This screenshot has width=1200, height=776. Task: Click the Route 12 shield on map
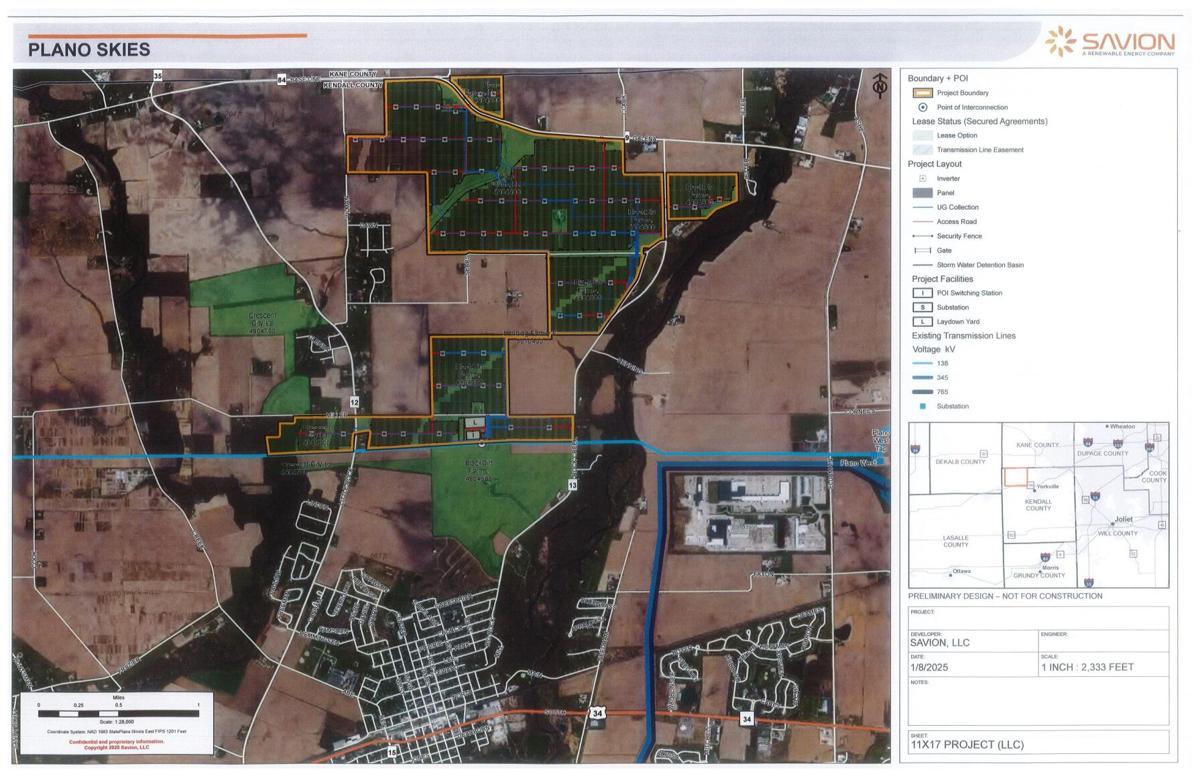(354, 401)
